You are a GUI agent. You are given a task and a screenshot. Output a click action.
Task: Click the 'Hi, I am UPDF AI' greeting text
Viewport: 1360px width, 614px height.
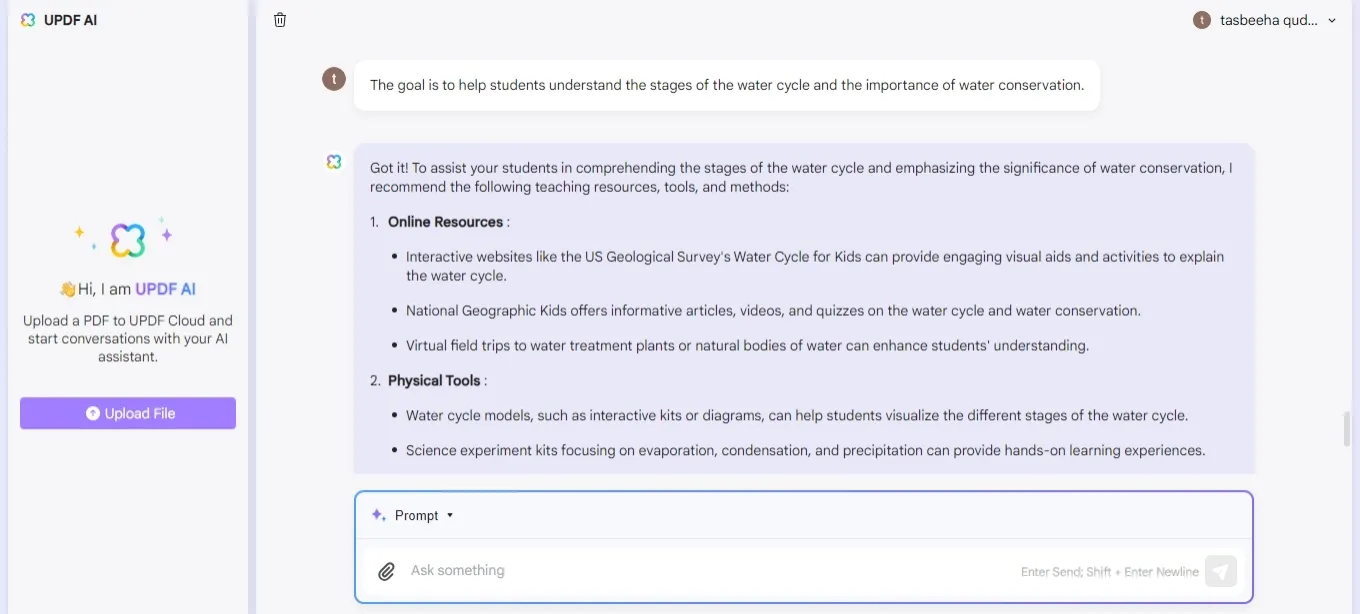127,289
